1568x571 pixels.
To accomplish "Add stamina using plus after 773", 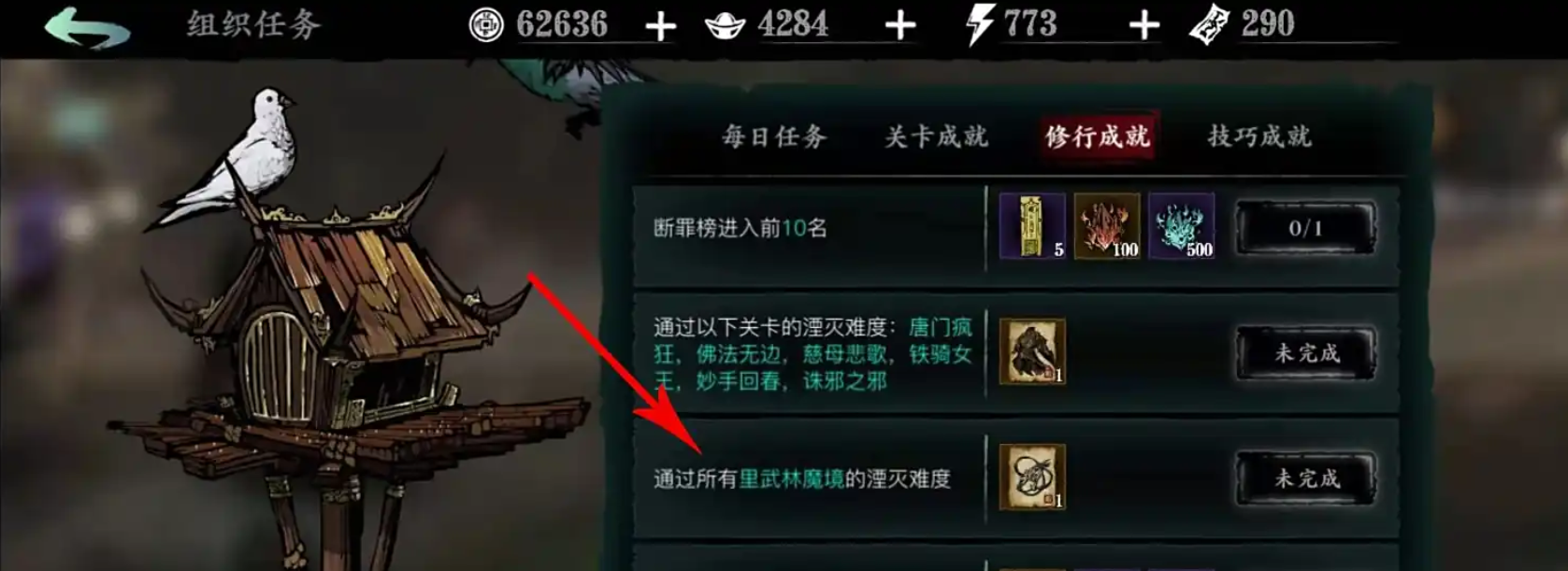I will tap(1144, 26).
